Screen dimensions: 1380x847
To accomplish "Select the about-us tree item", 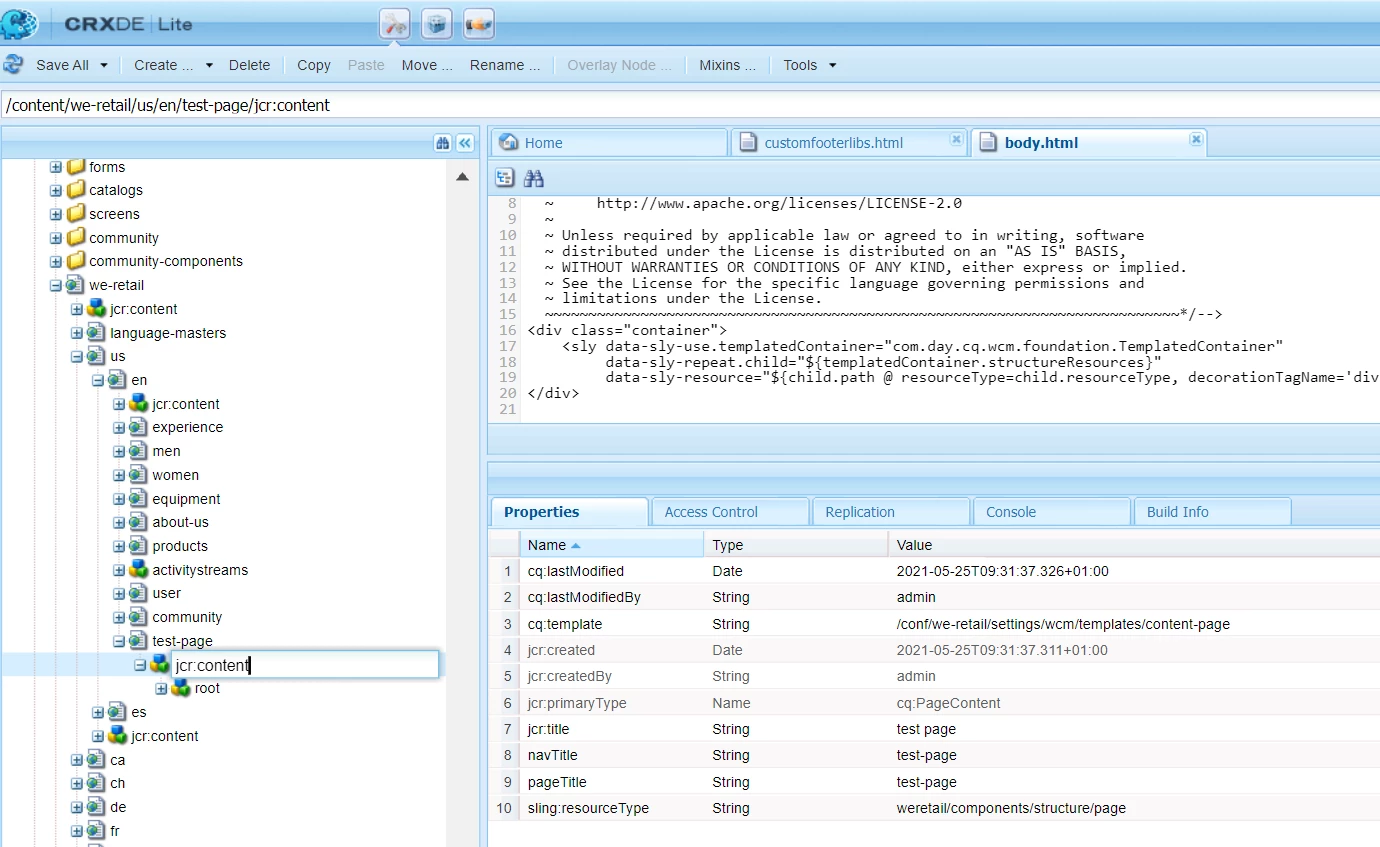I will tap(180, 522).
